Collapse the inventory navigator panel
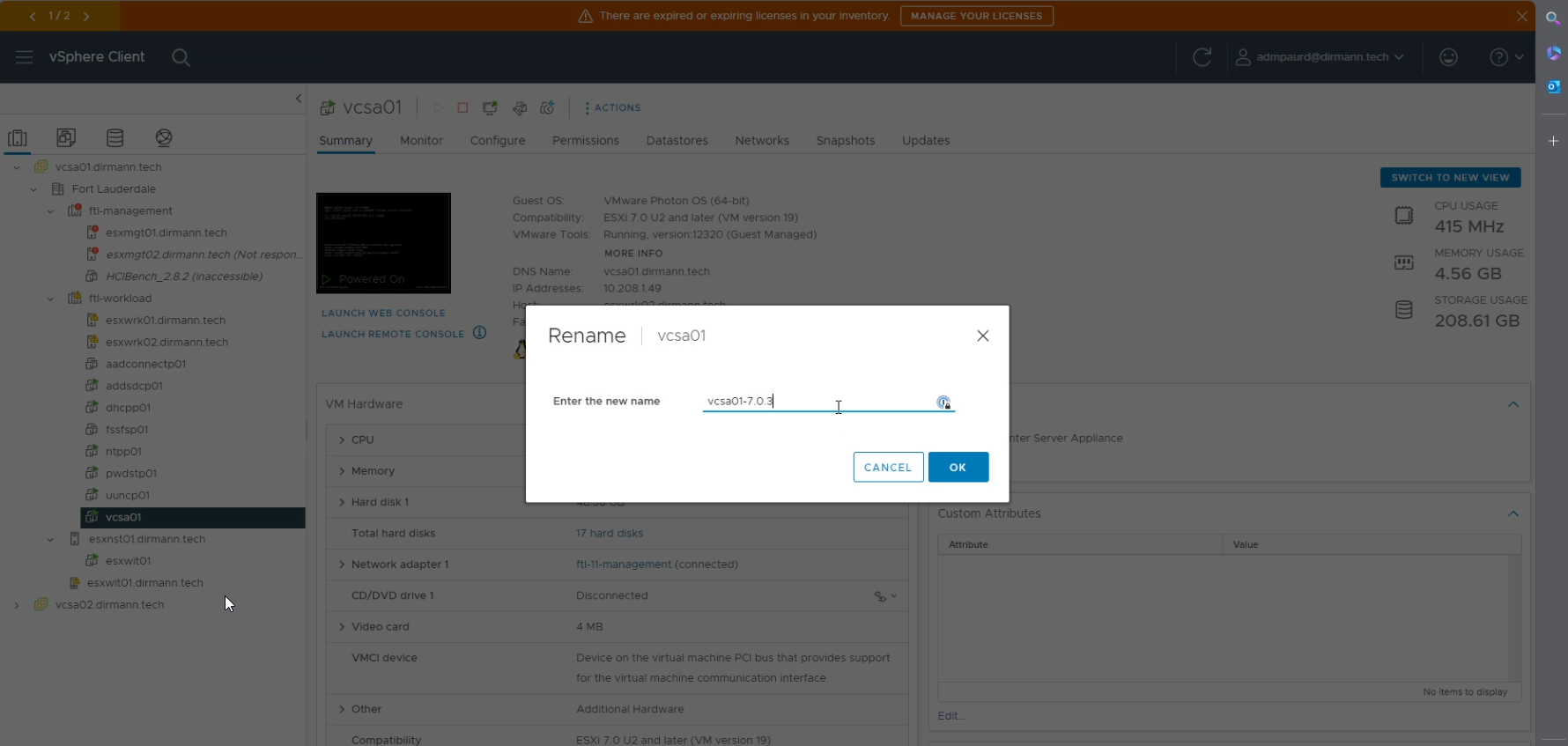 (x=299, y=99)
